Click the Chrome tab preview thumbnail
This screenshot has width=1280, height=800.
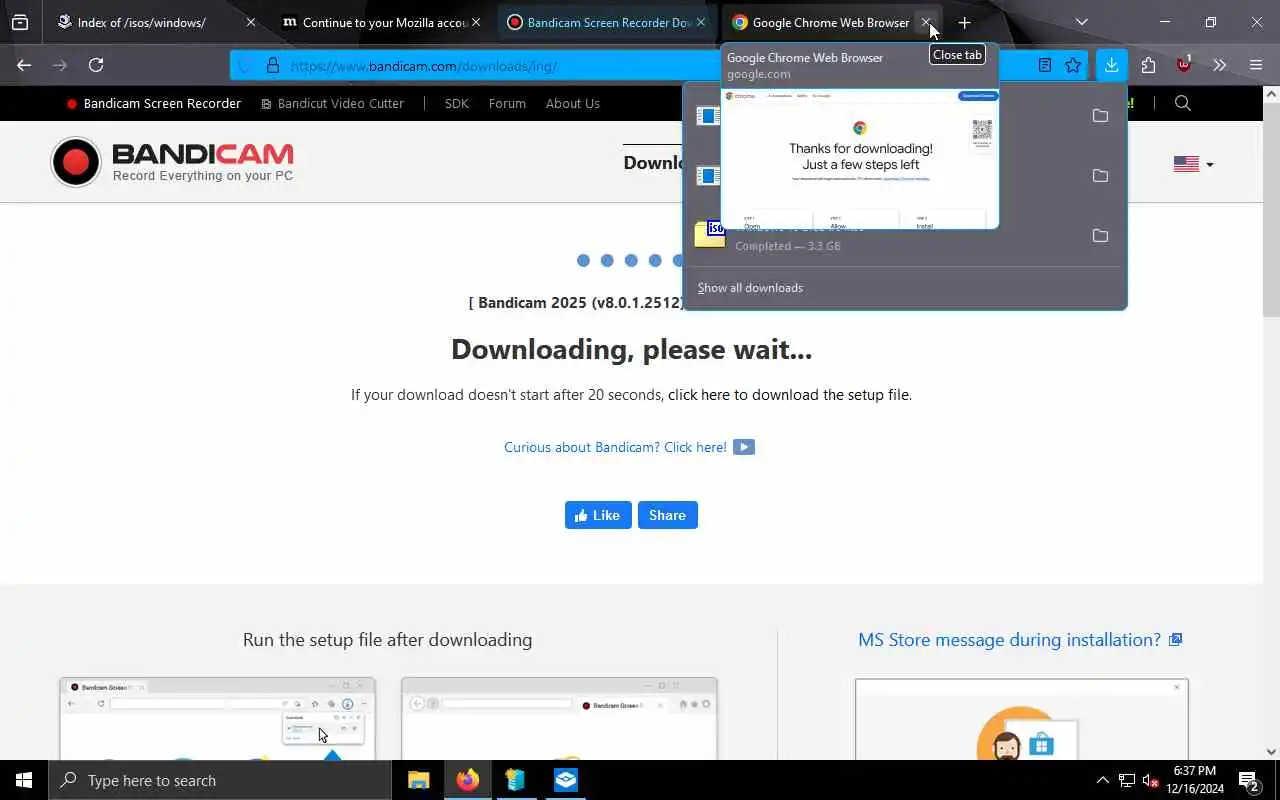[859, 158]
